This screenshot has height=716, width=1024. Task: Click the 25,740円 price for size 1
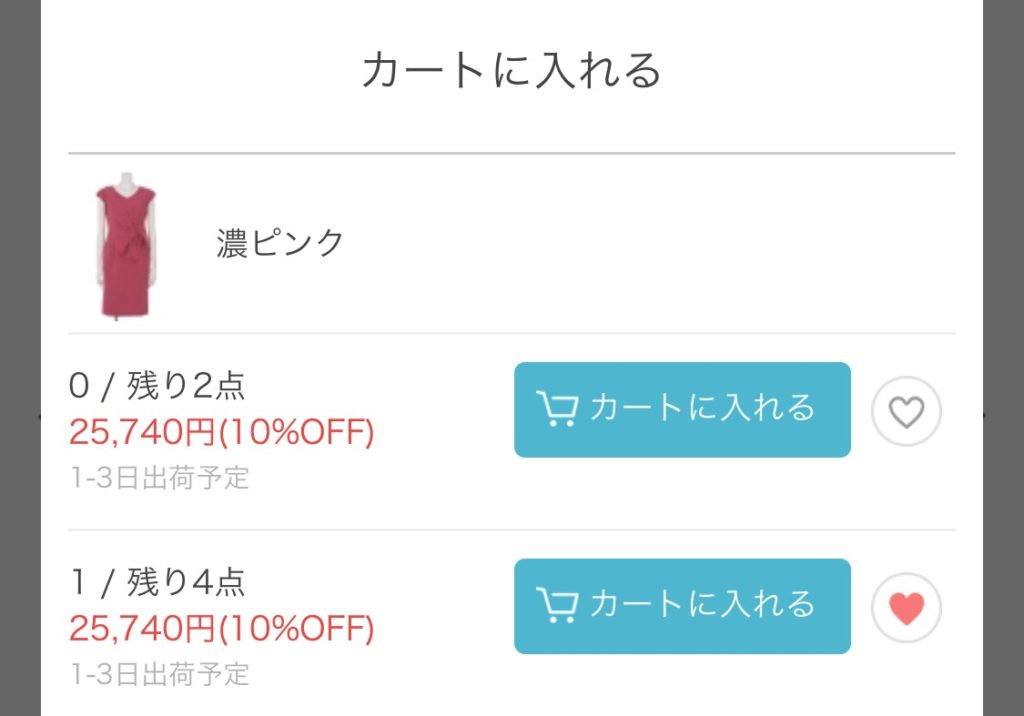click(x=142, y=628)
